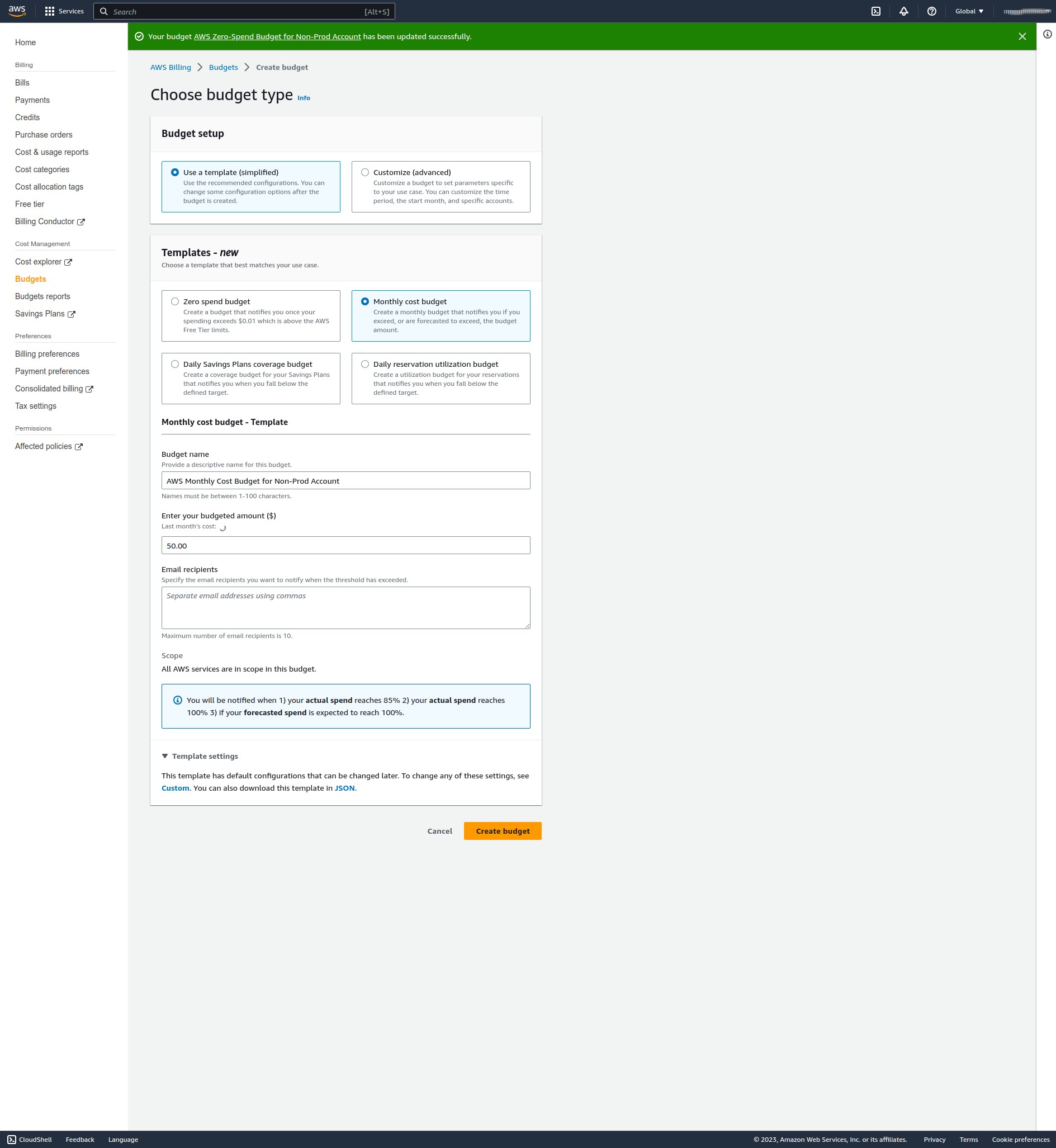Open Free tier in the sidebar
This screenshot has height=1148, width=1056.
point(30,204)
